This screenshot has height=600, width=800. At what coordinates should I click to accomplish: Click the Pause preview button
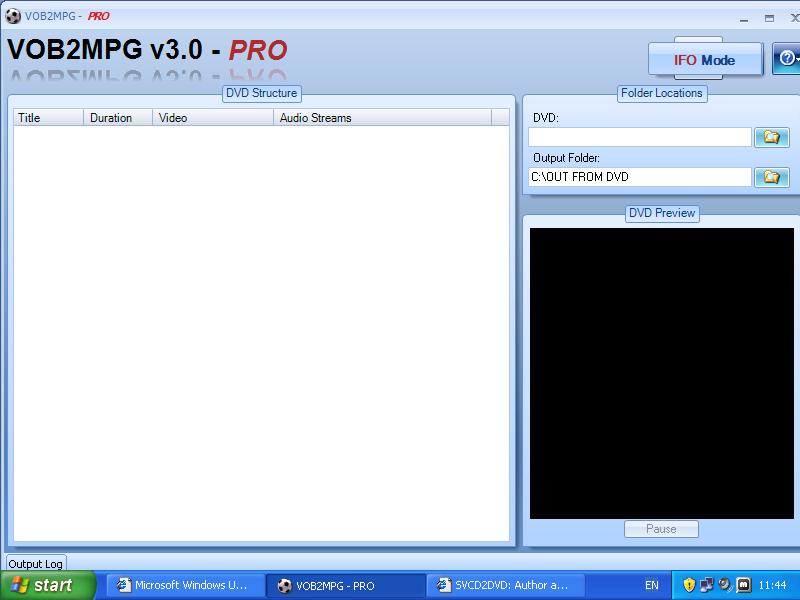point(661,529)
